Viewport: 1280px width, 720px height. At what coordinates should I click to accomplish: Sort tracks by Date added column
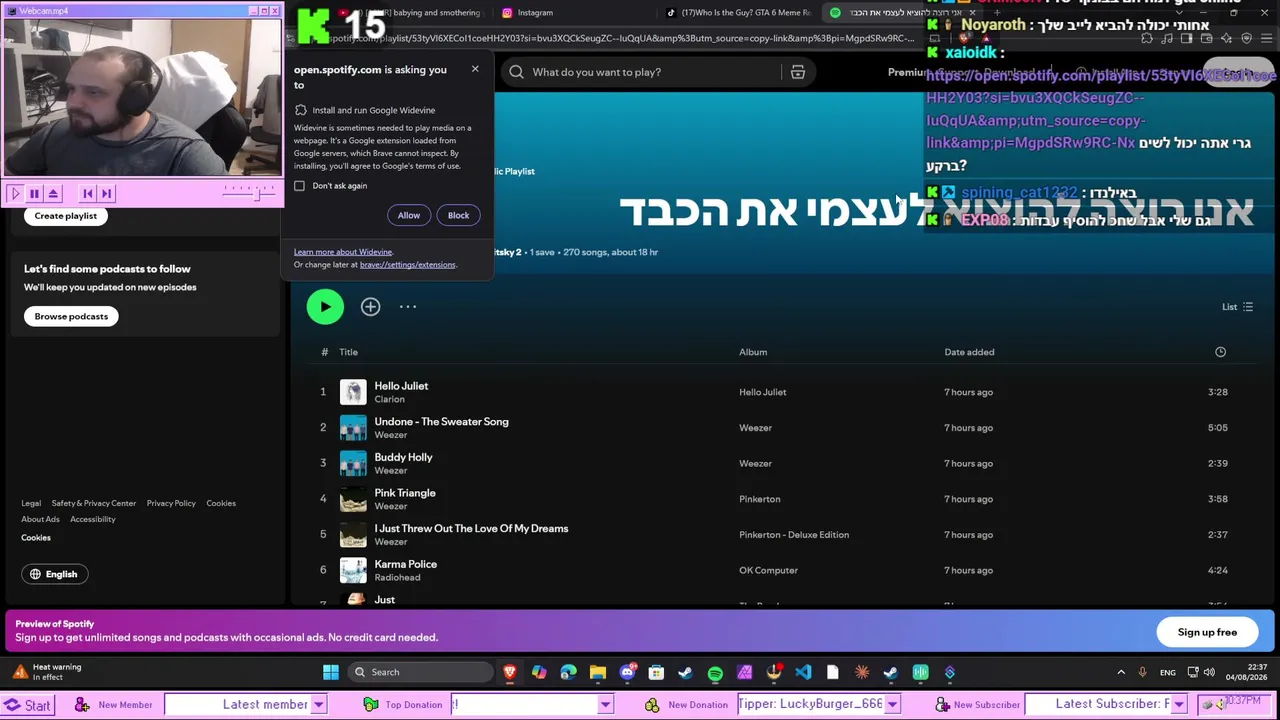[969, 352]
